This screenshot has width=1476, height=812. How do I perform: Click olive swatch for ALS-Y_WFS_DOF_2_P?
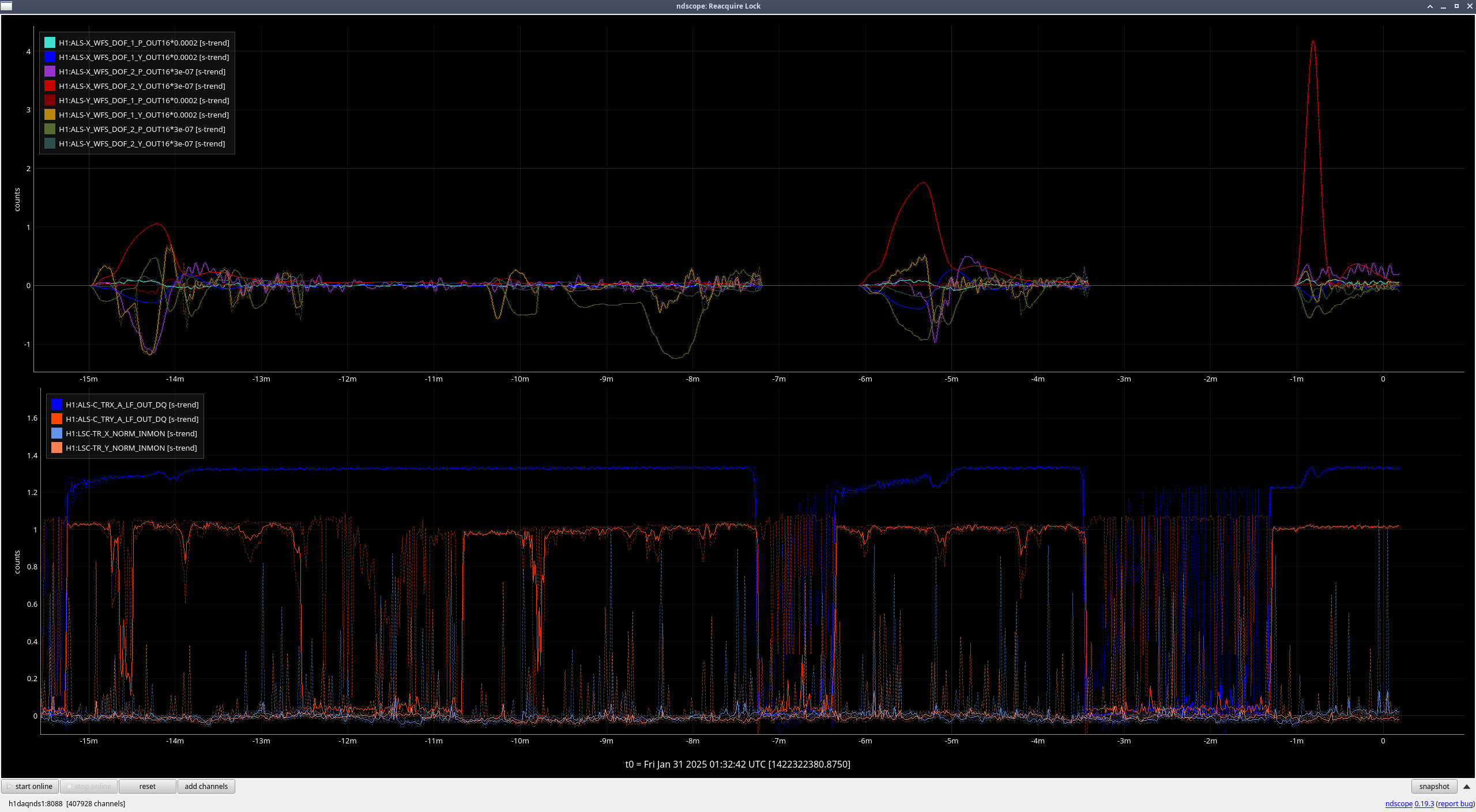[x=50, y=129]
